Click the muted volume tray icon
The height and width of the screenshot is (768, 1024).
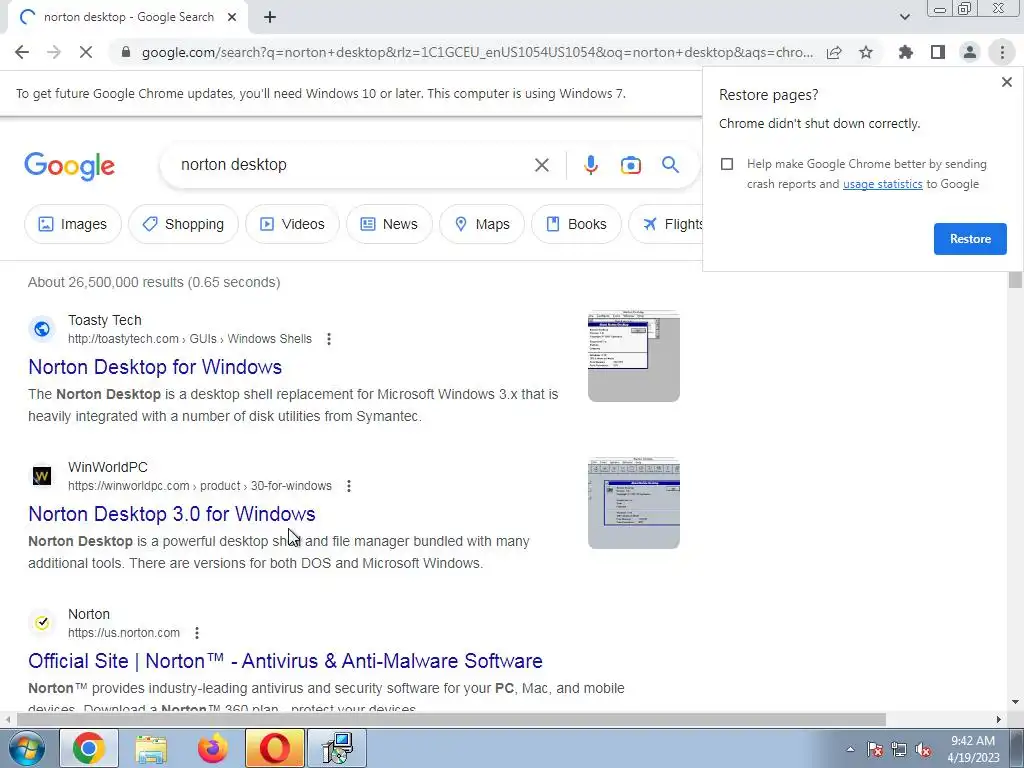pos(923,749)
